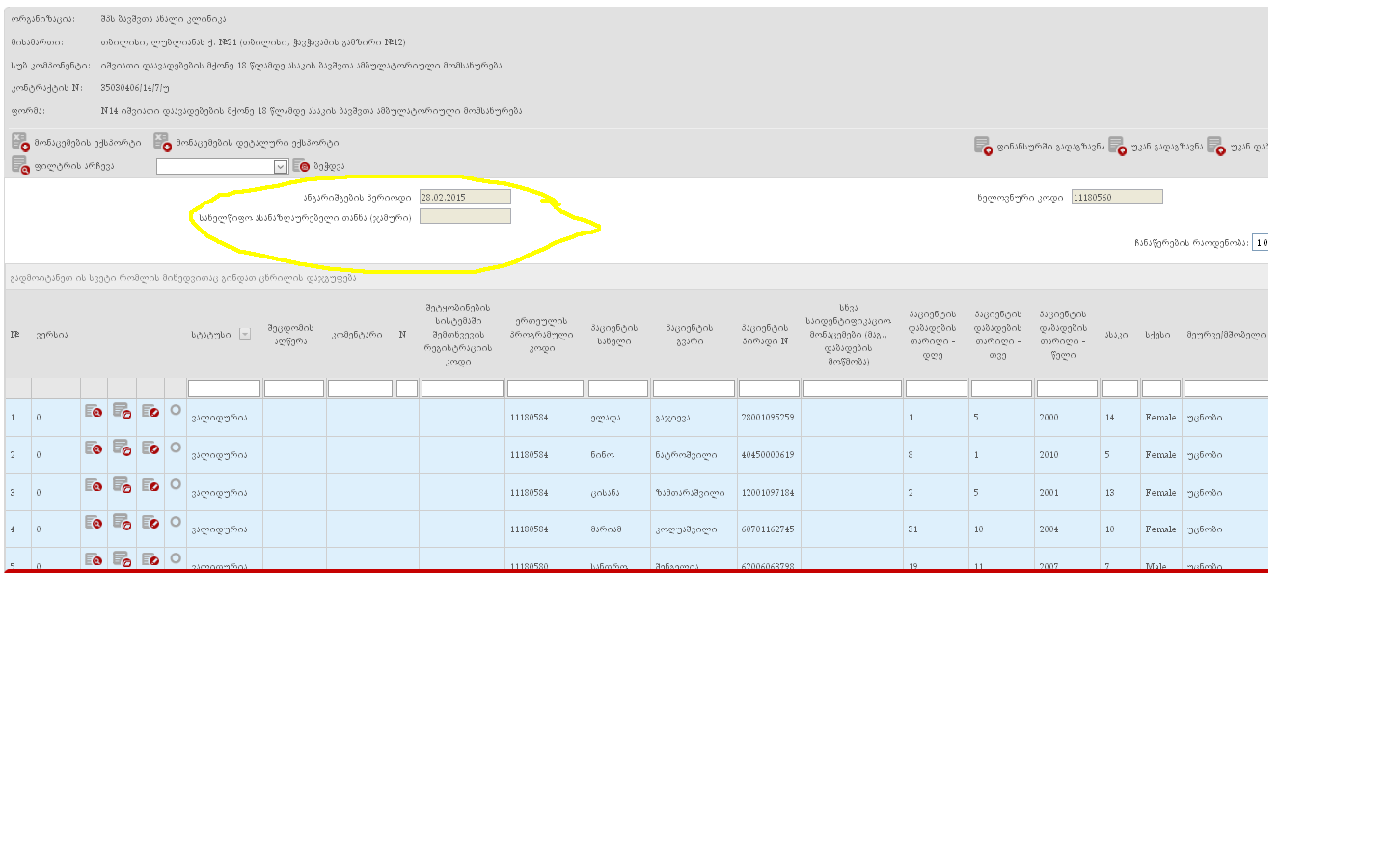Viewport: 1389px width, 868px height.
Task: Click the edit pencil icon in row 2
Action: pyautogui.click(x=150, y=448)
